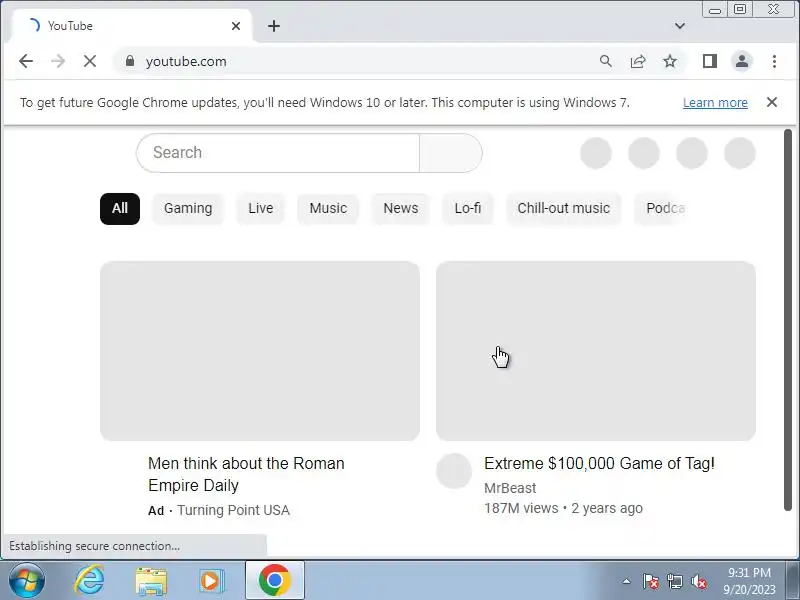Click the Chrome taskbar icon
The height and width of the screenshot is (600, 800).
(274, 581)
